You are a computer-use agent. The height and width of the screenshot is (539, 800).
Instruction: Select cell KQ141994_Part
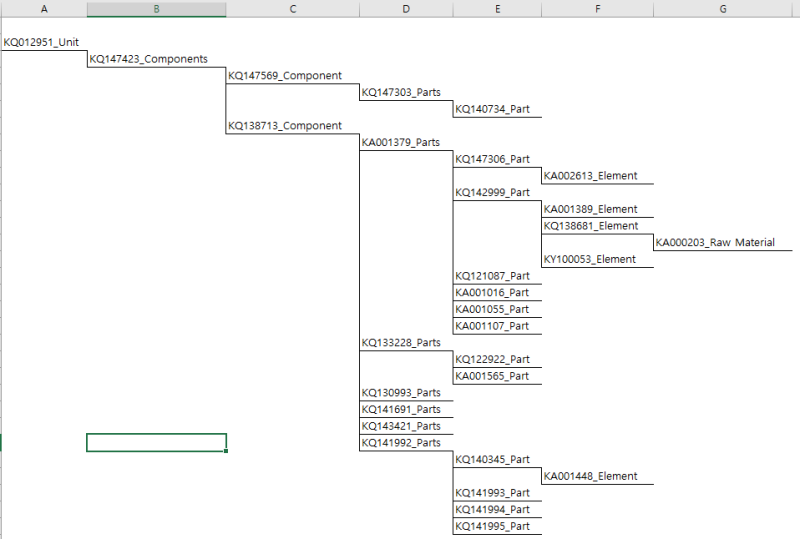pyautogui.click(x=497, y=509)
